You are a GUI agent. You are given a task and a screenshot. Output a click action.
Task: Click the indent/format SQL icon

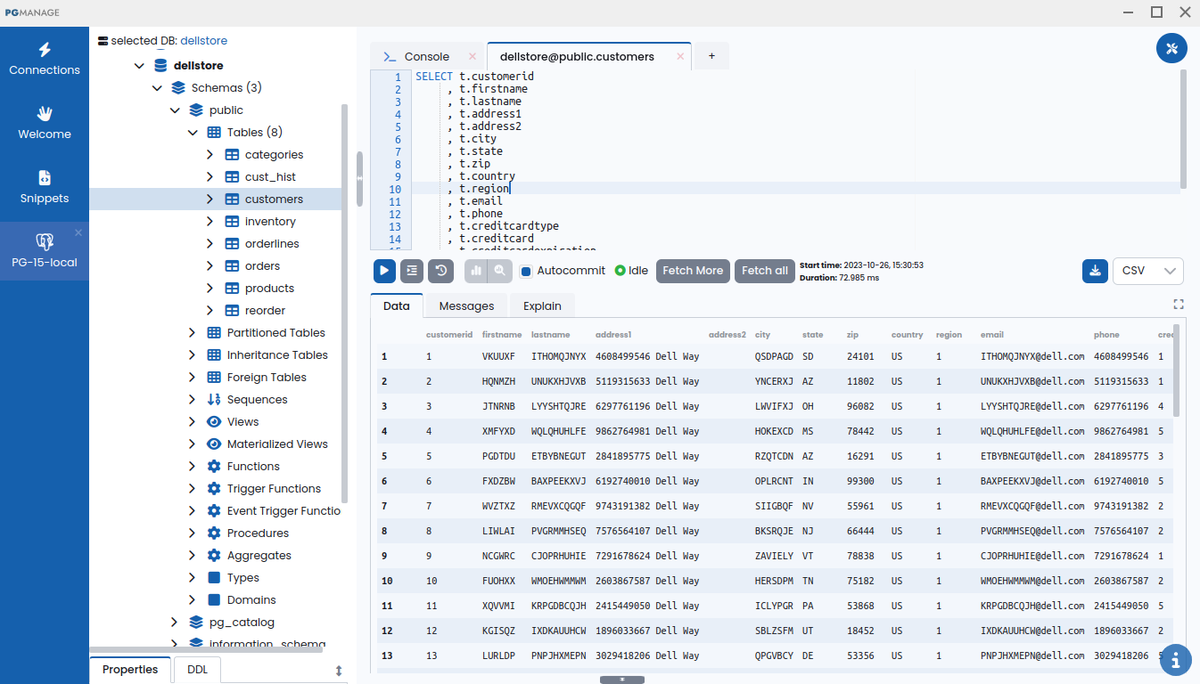(x=412, y=270)
